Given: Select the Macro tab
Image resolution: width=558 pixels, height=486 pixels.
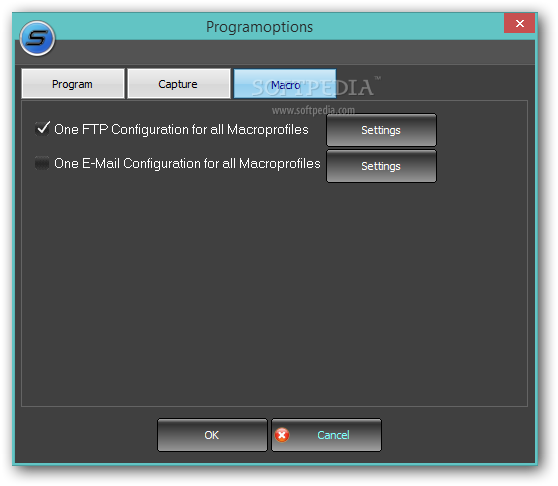Looking at the screenshot, I should click(x=285, y=84).
